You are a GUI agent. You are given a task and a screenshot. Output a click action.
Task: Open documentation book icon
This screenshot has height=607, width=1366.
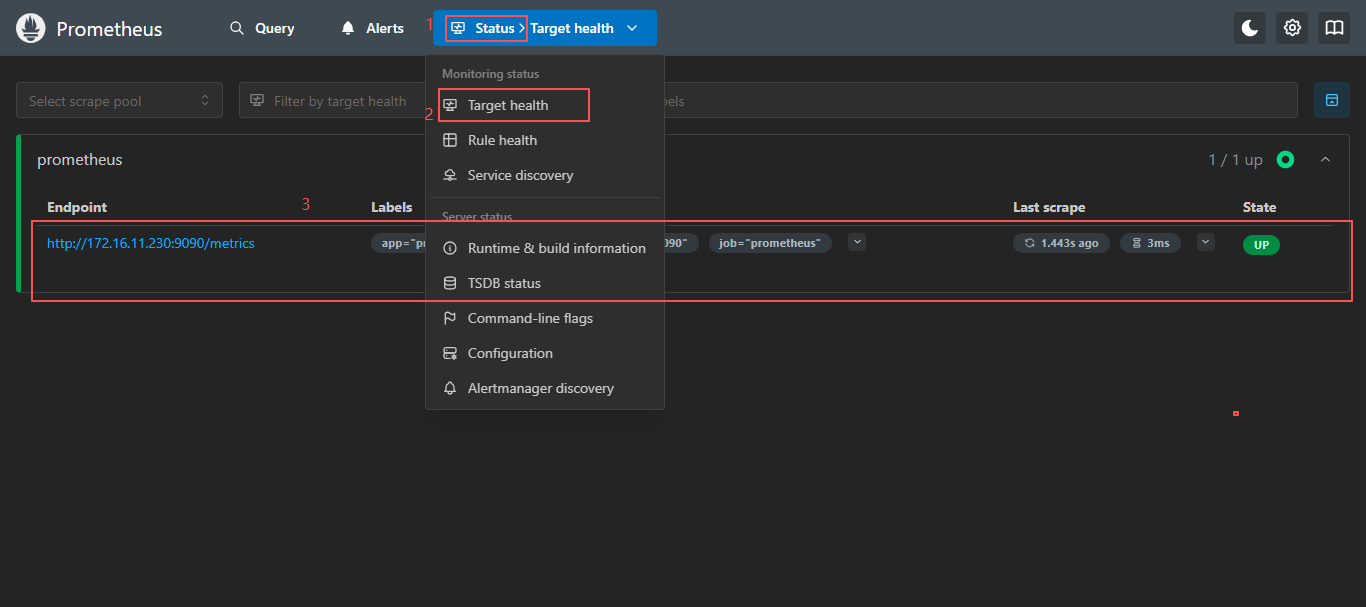[1334, 28]
